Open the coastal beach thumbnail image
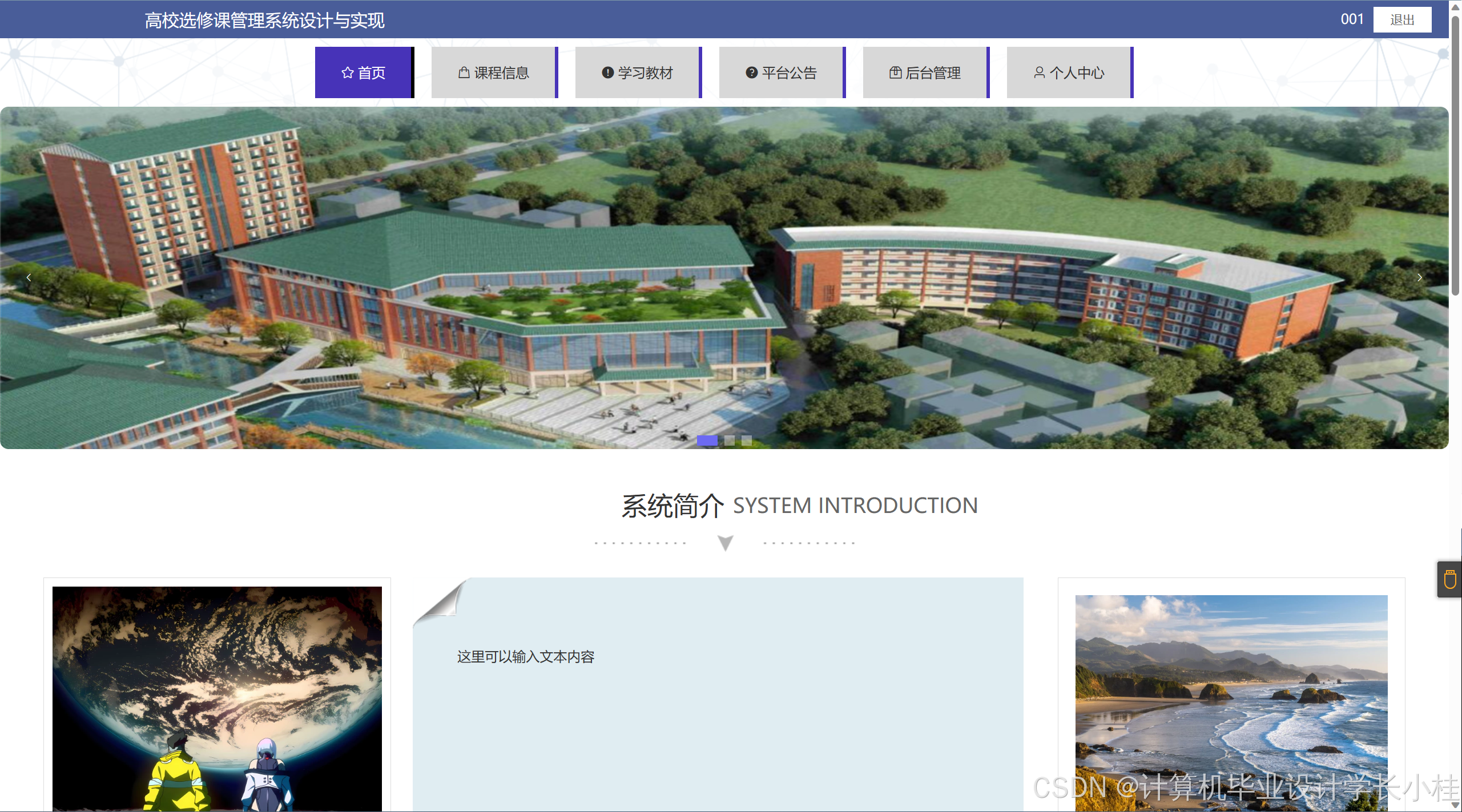 (1231, 702)
